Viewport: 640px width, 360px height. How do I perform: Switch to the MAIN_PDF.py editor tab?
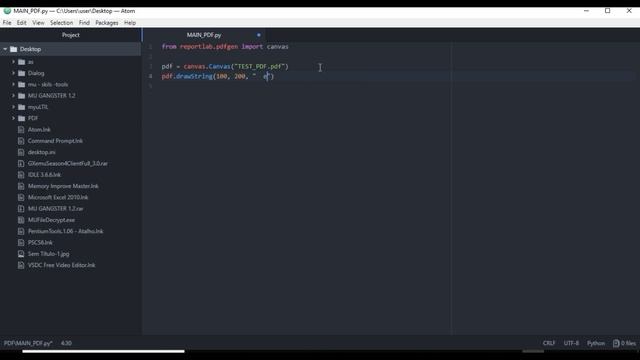pyautogui.click(x=204, y=35)
